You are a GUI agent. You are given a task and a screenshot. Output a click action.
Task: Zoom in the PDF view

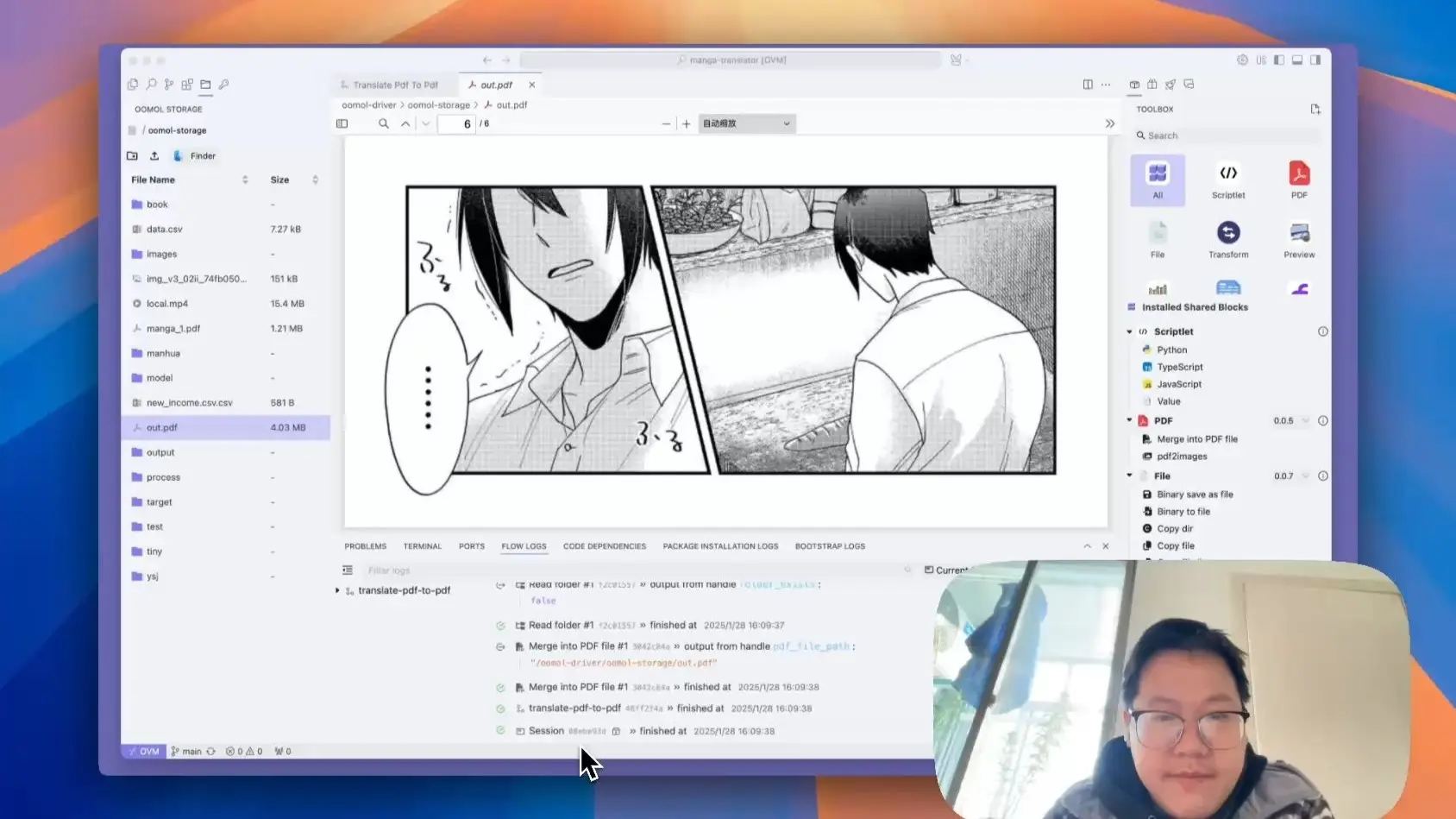(687, 123)
